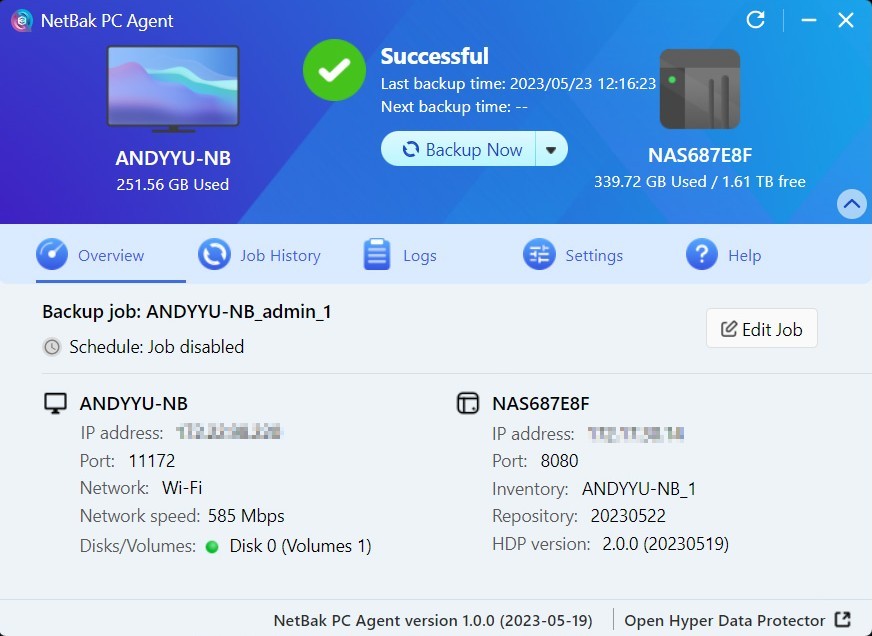
Task: Open the Logs tab
Action: [400, 255]
